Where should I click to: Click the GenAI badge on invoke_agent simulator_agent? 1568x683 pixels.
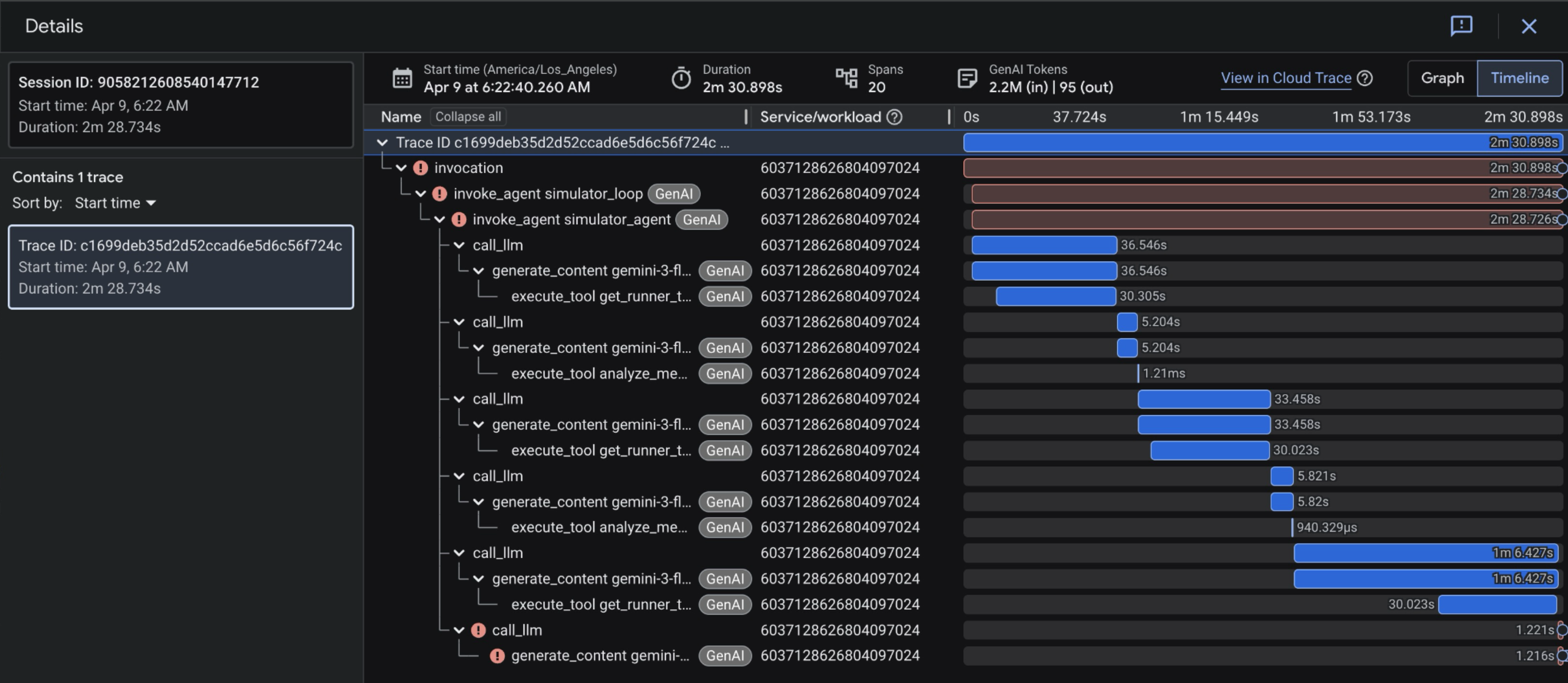(x=701, y=220)
